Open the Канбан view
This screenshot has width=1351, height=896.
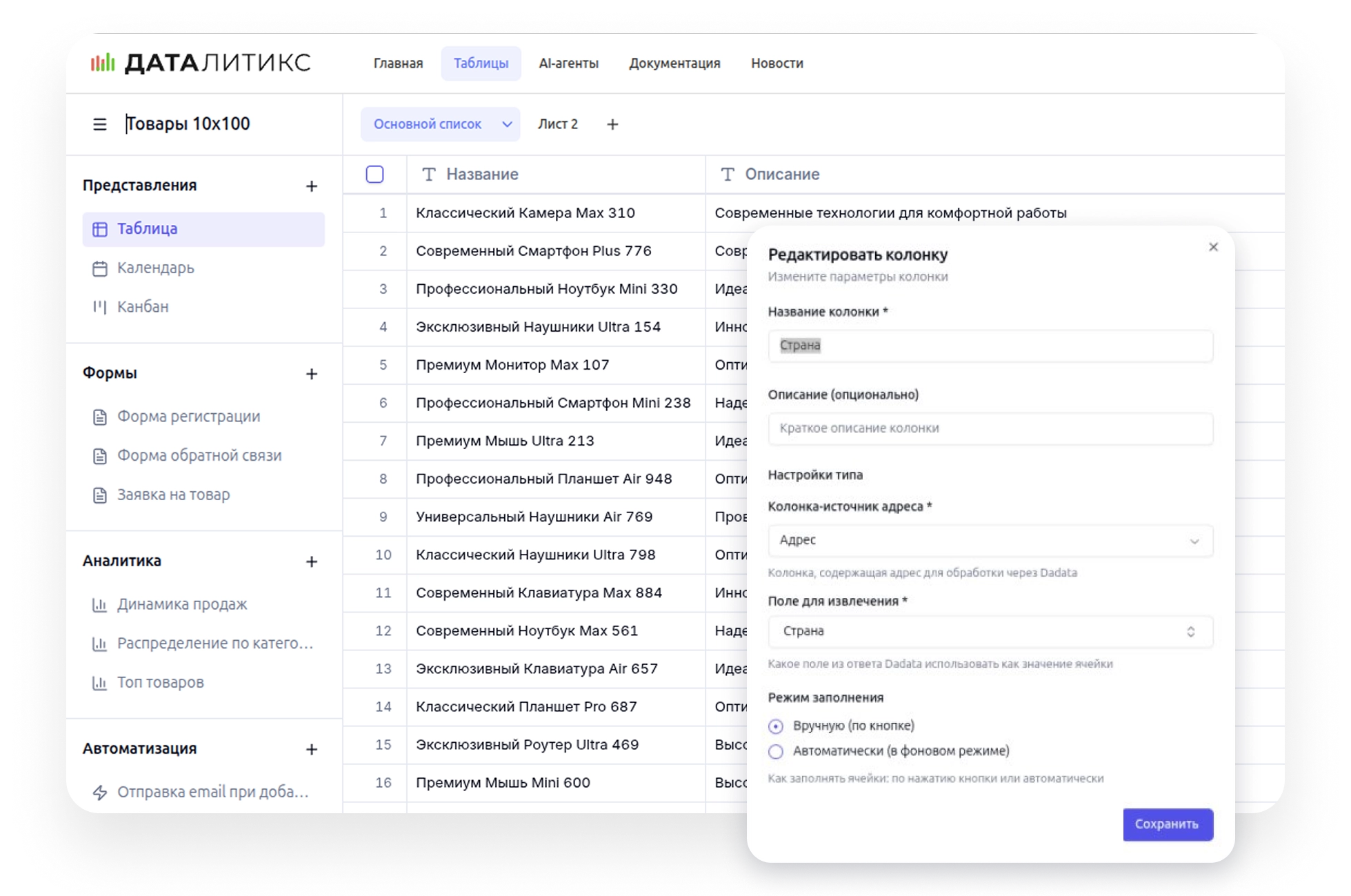(142, 306)
